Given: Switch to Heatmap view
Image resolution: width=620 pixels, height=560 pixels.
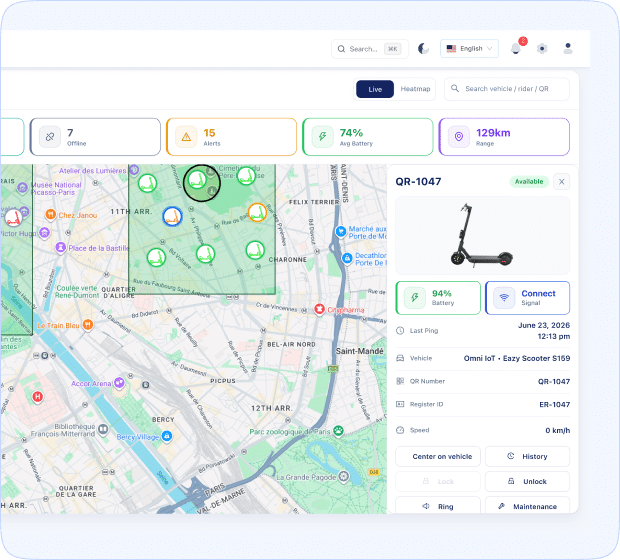Looking at the screenshot, I should [415, 89].
